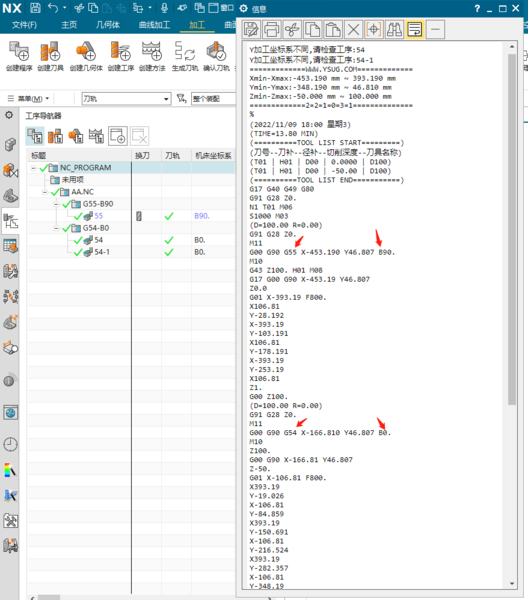This screenshot has height=600, width=528.
Task: Collapse the NC_PROGRAM tree node
Action: click(x=34, y=168)
